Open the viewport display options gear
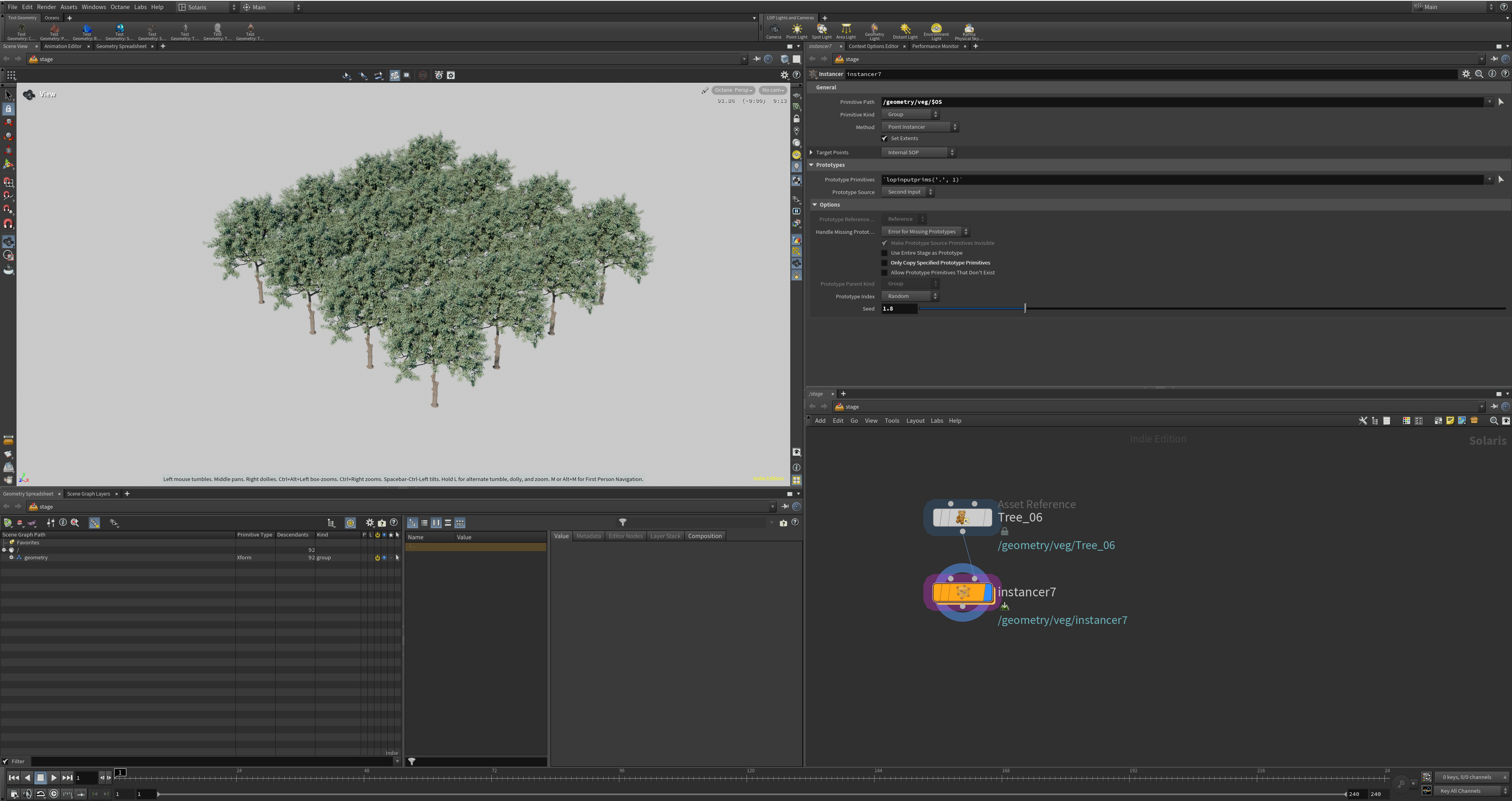1512x801 pixels. (784, 75)
